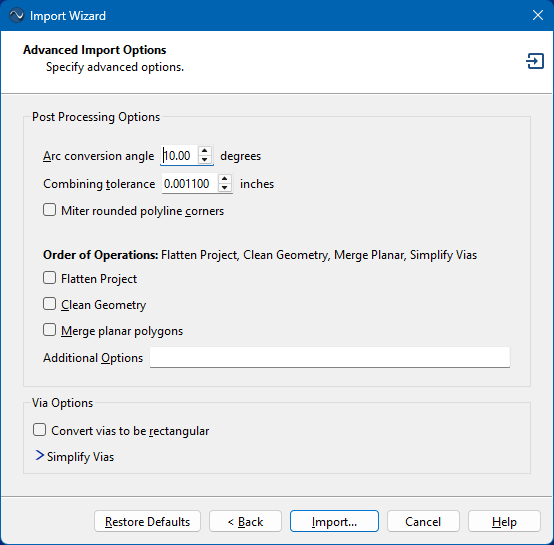The width and height of the screenshot is (554, 545).
Task: Click the import arrow icon in header
Action: (x=535, y=61)
